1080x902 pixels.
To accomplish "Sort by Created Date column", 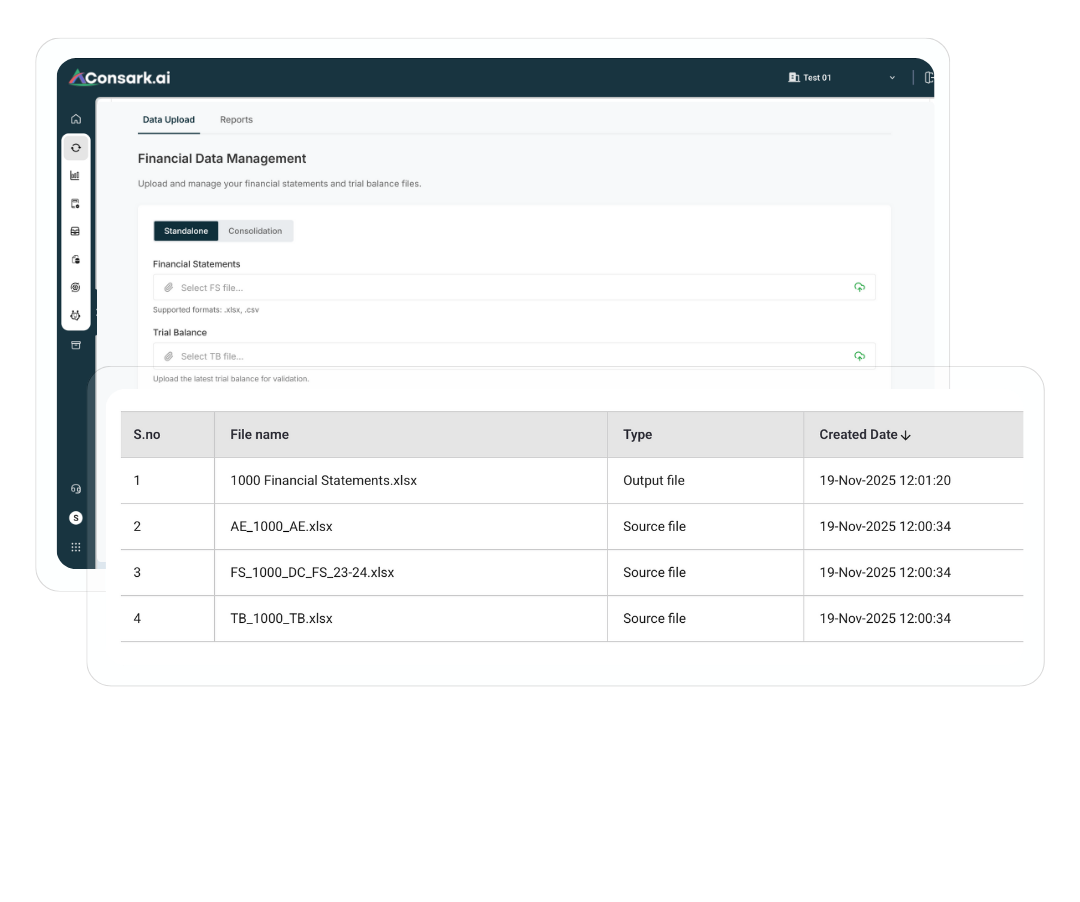I will point(865,435).
